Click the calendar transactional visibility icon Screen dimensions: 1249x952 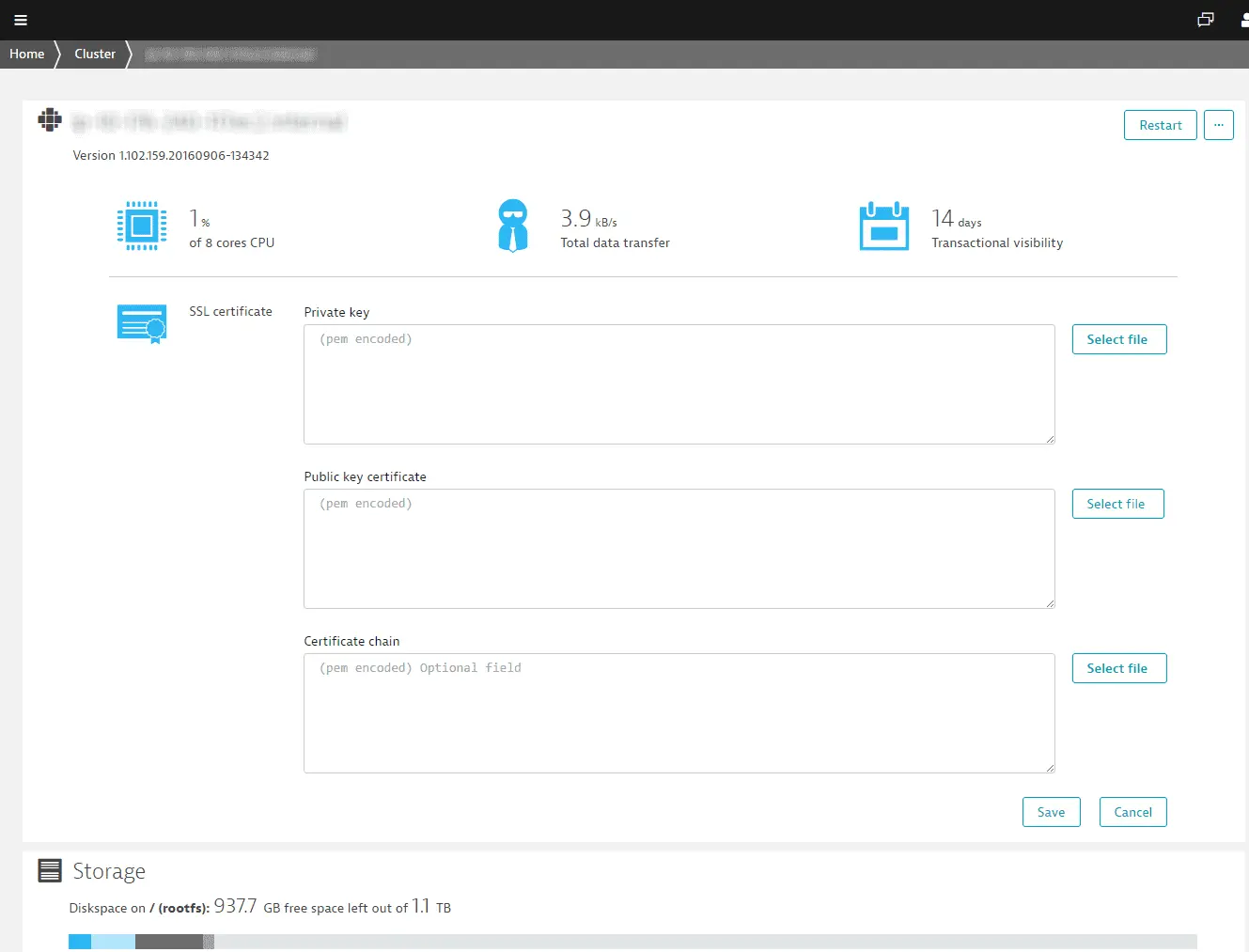coord(883,226)
